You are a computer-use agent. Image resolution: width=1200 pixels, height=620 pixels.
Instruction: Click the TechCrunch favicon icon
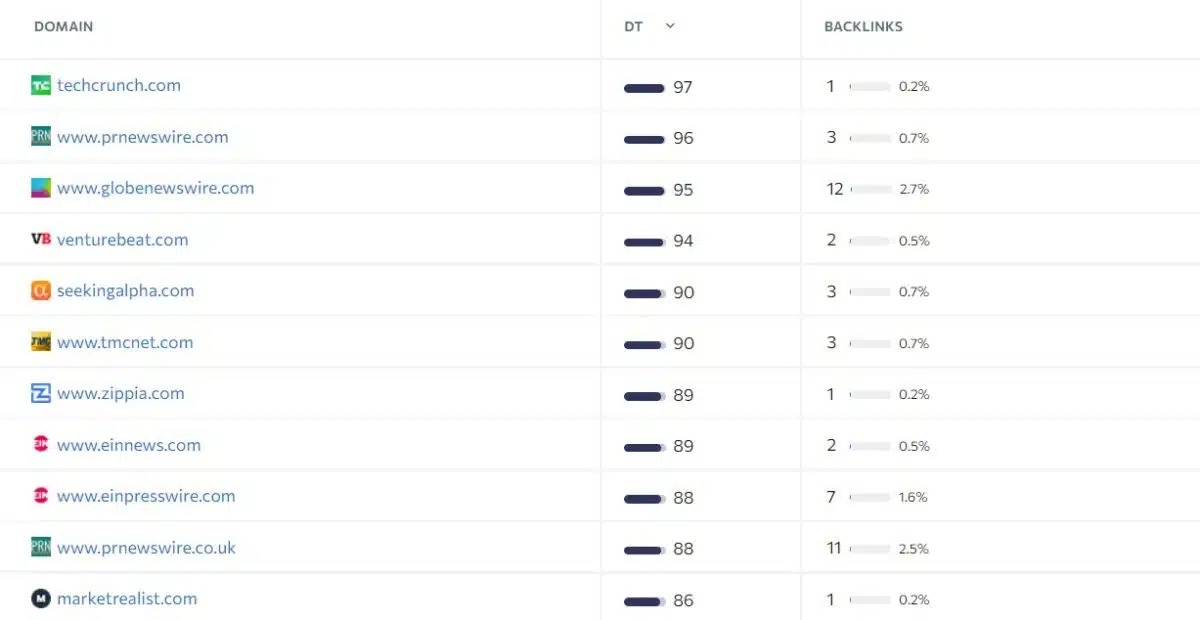(41, 86)
